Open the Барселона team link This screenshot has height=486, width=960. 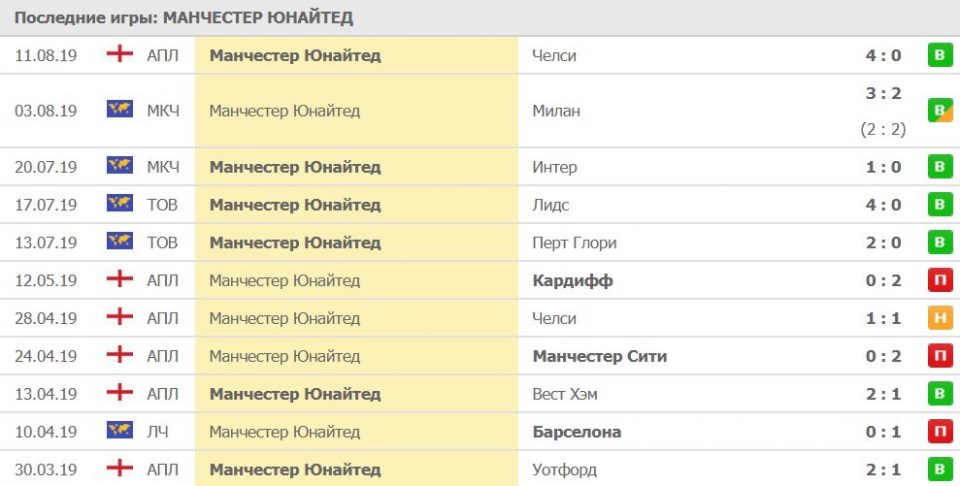pos(577,431)
